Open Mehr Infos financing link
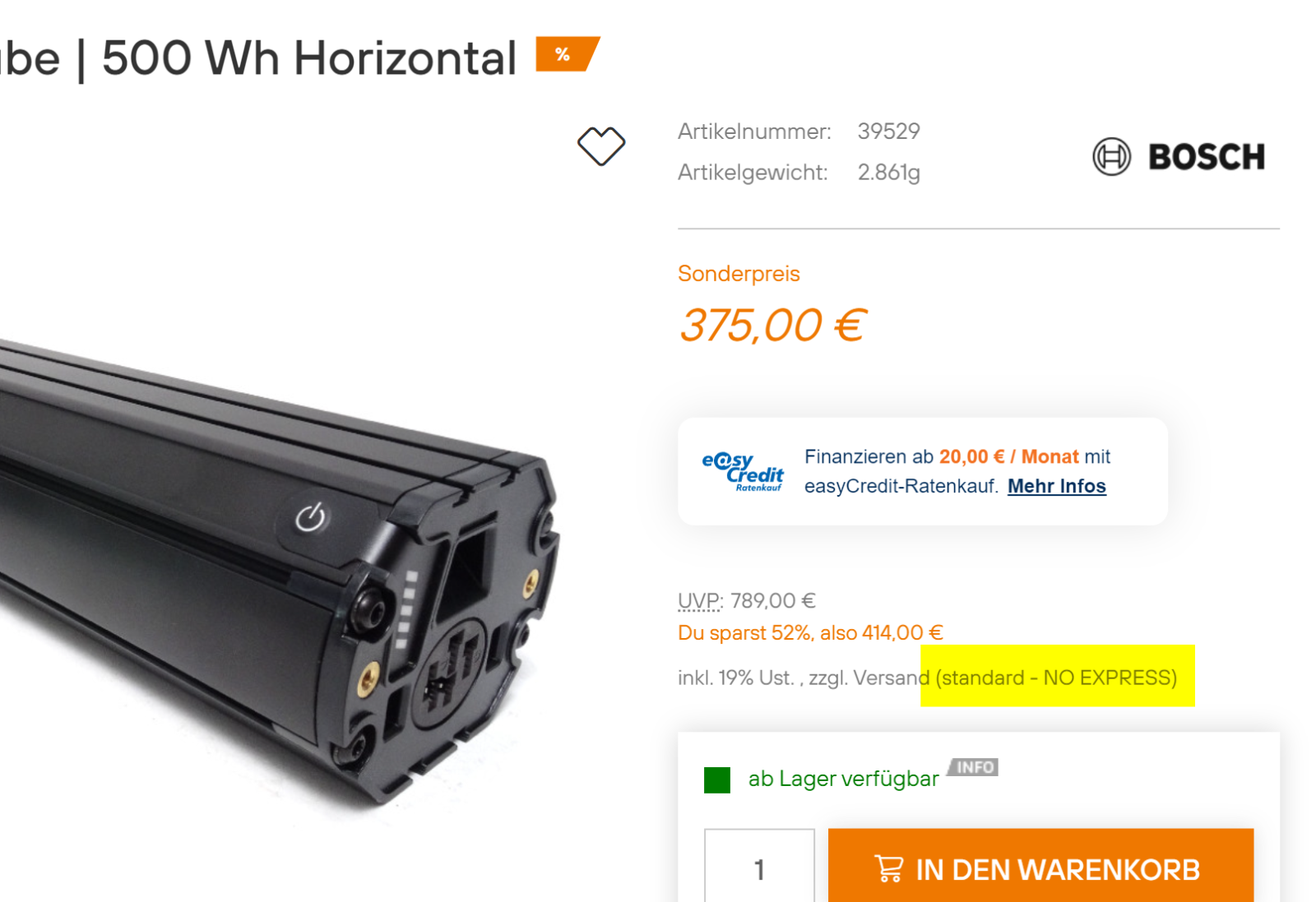This screenshot has width=1316, height=902. (1057, 486)
